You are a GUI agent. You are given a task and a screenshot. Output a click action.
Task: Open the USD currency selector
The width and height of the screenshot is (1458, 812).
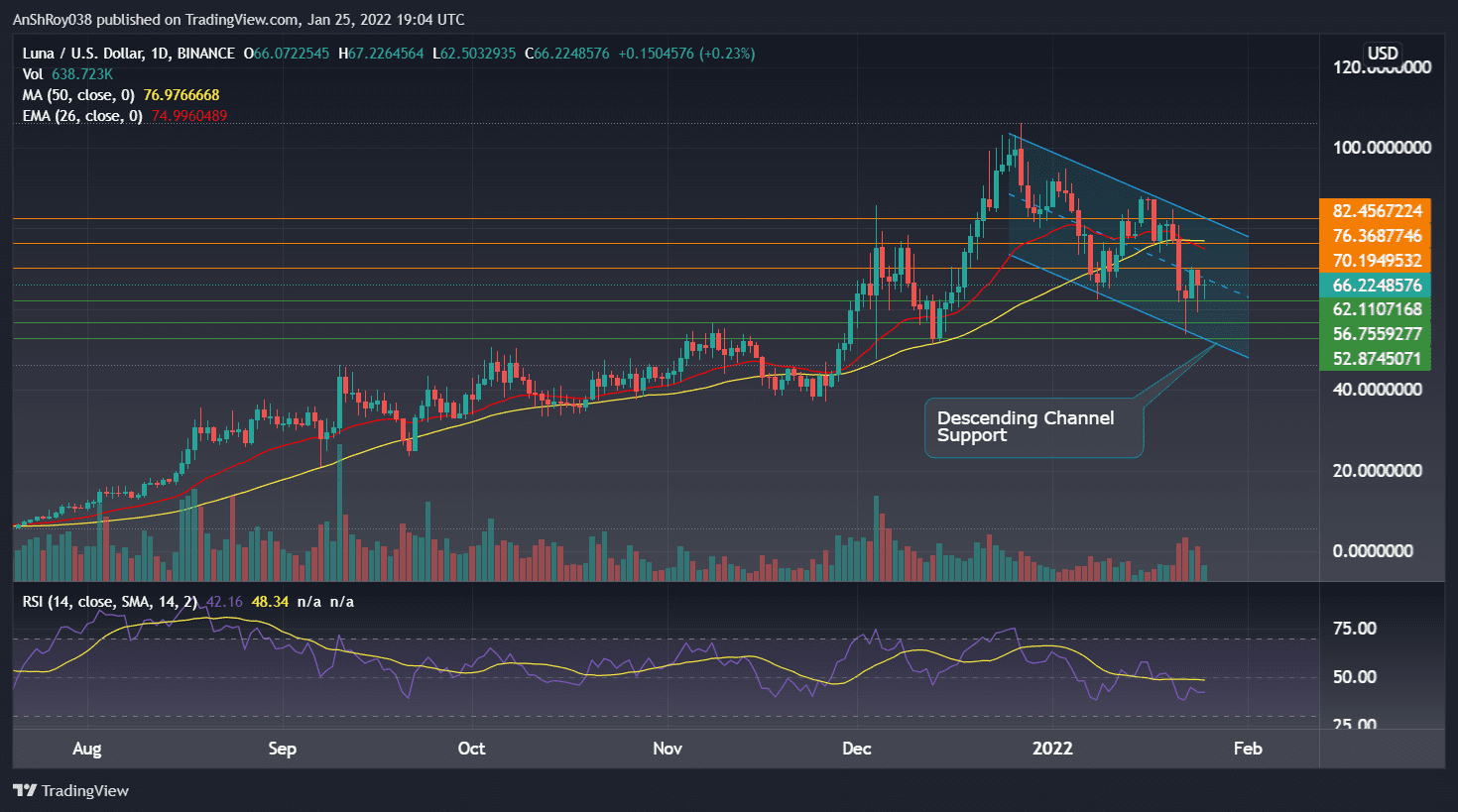click(x=1382, y=54)
